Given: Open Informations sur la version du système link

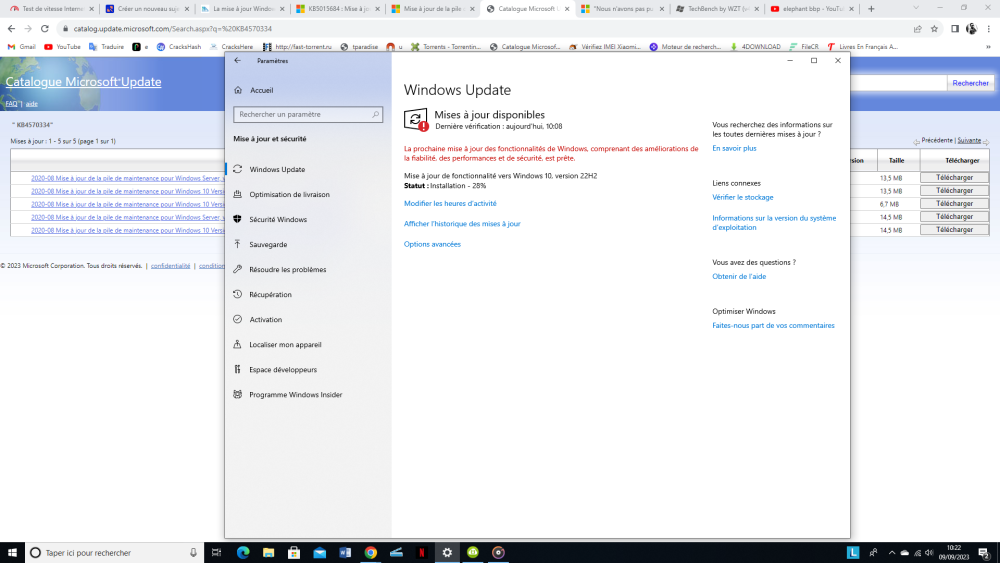Looking at the screenshot, I should point(774,223).
